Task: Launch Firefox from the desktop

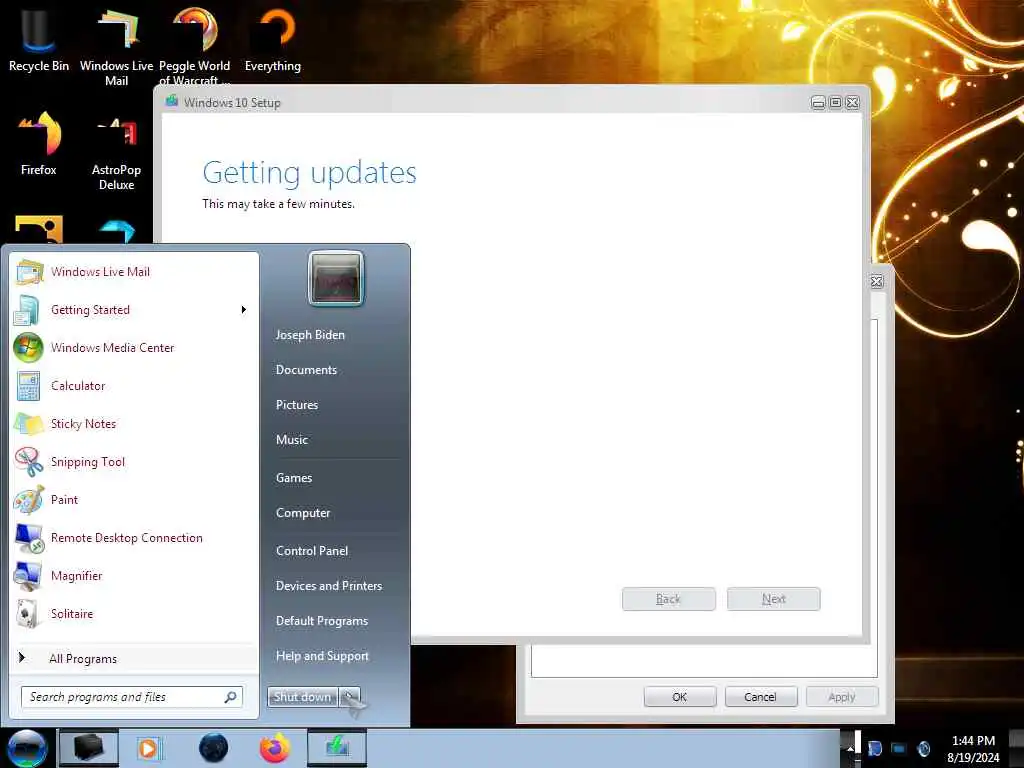Action: point(39,143)
